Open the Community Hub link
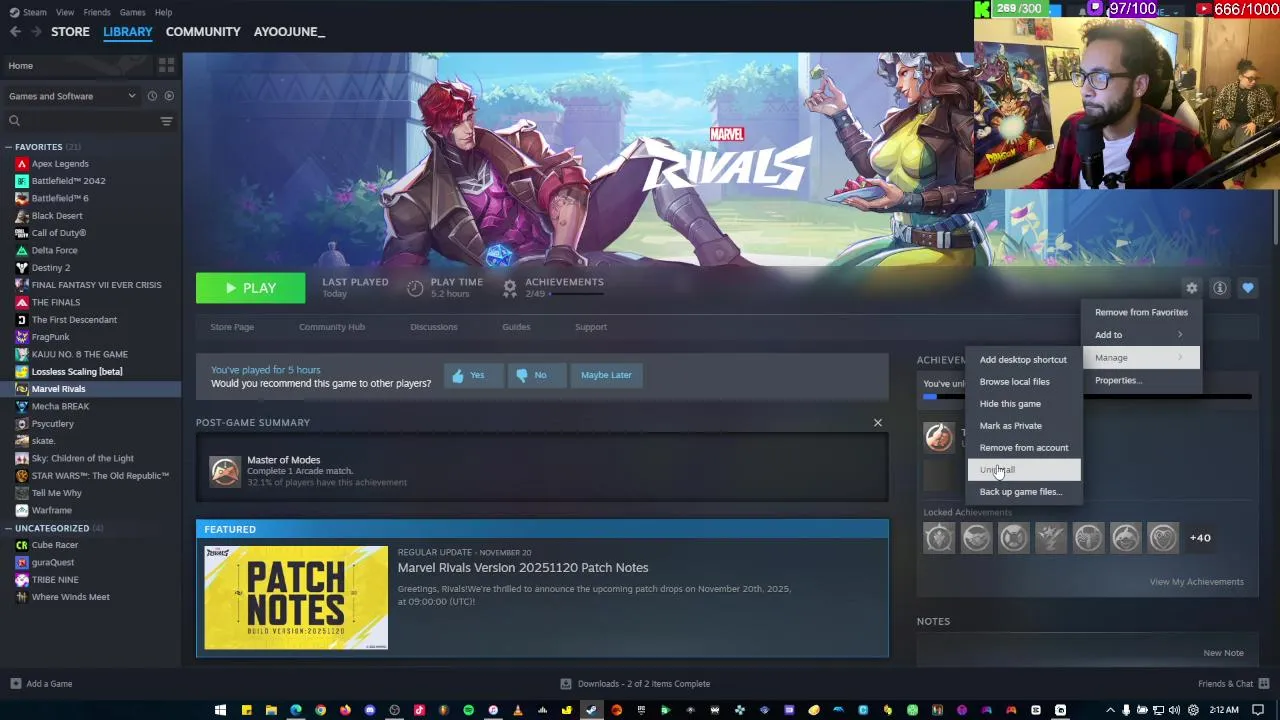The width and height of the screenshot is (1280, 720). pyautogui.click(x=332, y=327)
